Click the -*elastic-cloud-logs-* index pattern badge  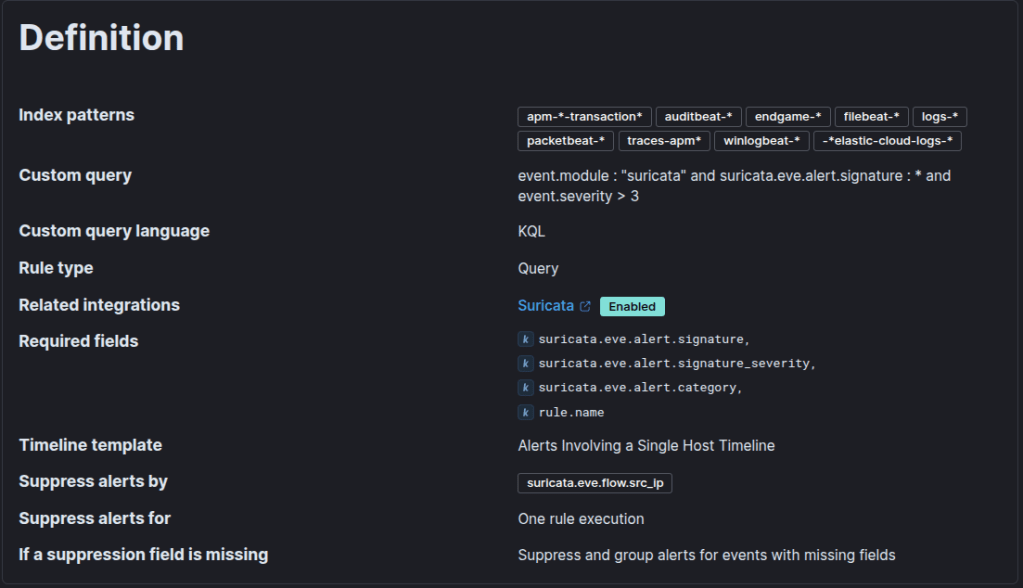pyautogui.click(x=887, y=141)
